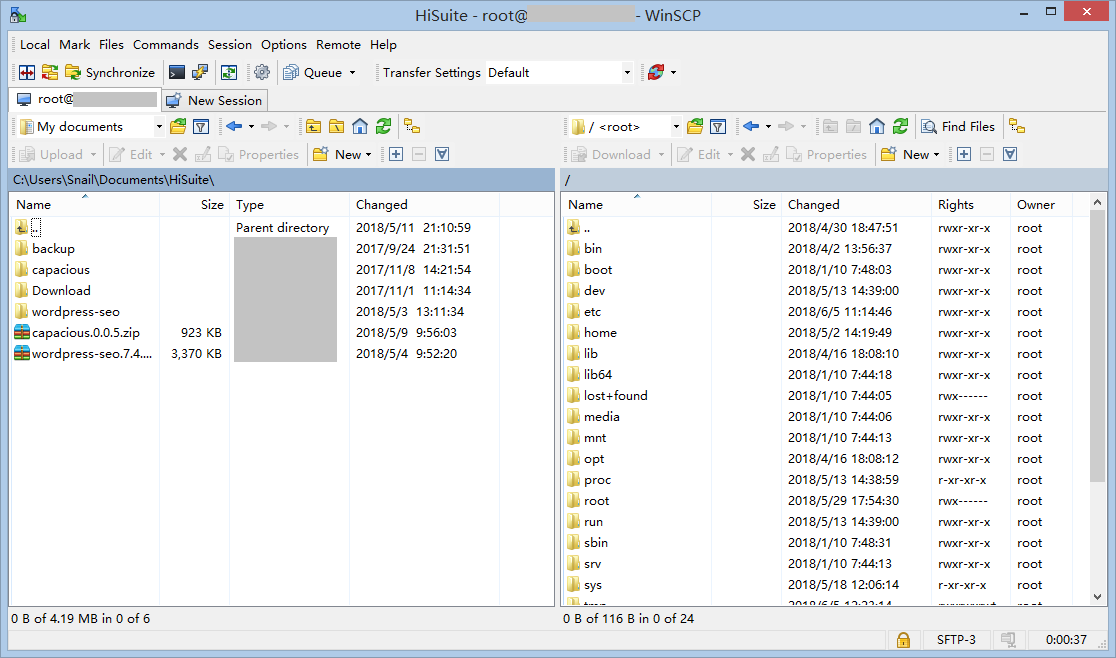Switch to the New Session tab
The image size is (1116, 658).
coord(215,100)
